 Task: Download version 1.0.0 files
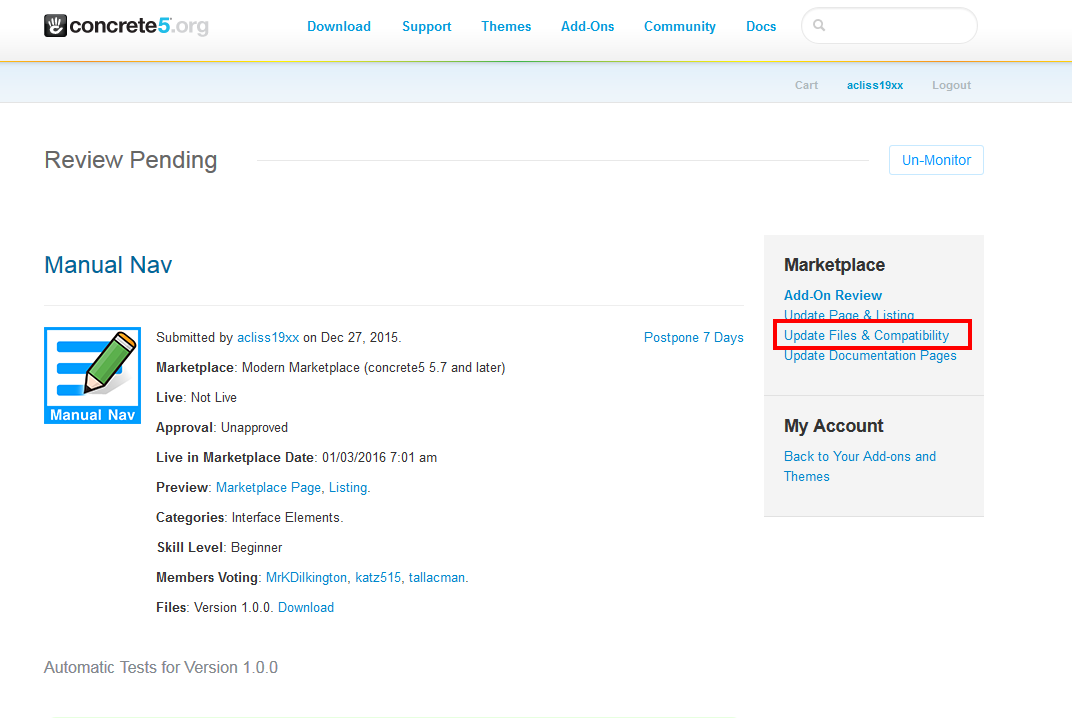tap(306, 608)
